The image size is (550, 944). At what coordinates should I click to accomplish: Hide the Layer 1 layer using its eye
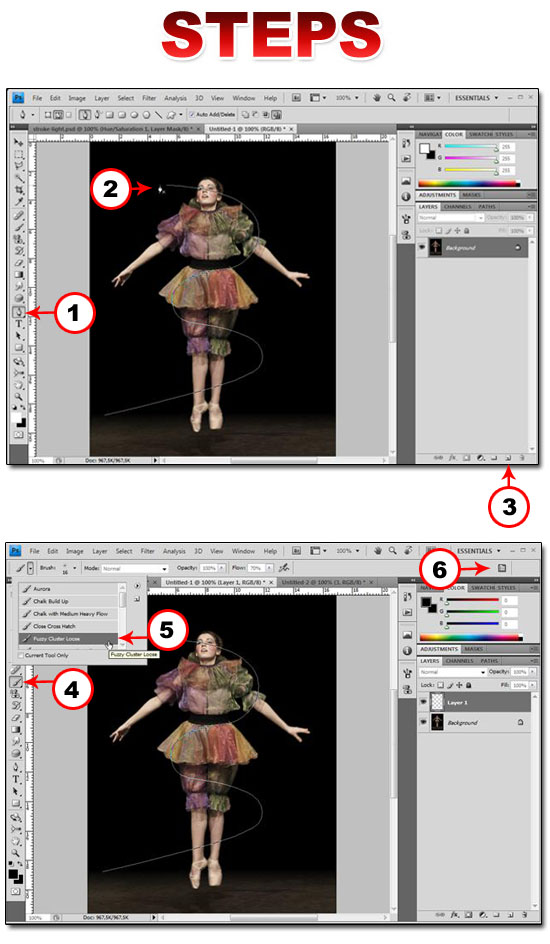423,702
